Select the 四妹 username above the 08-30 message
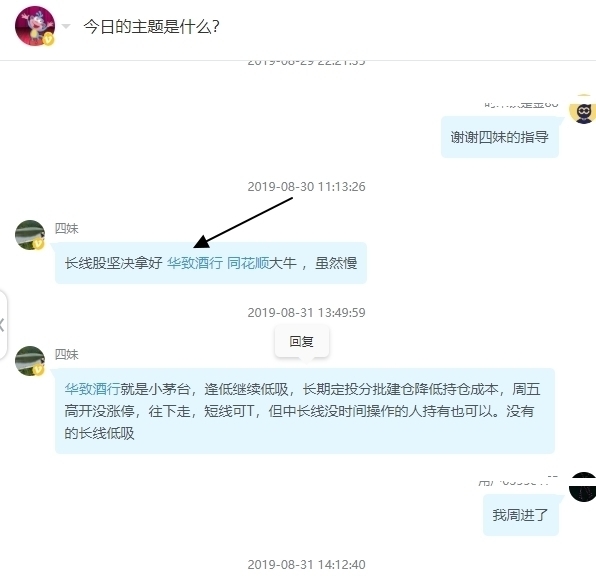 [x=67, y=228]
